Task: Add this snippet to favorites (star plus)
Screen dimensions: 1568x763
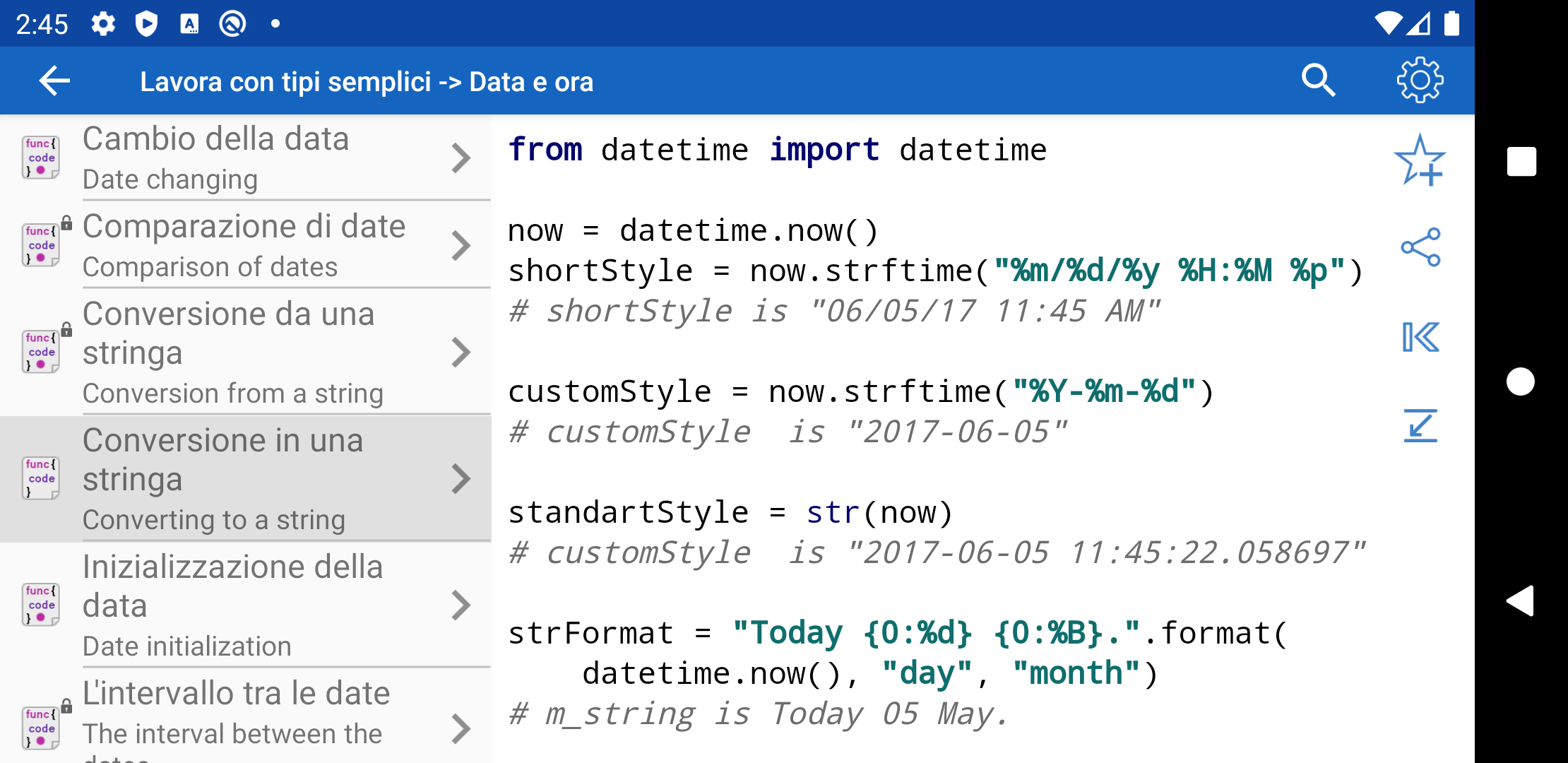Action: pos(1420,160)
